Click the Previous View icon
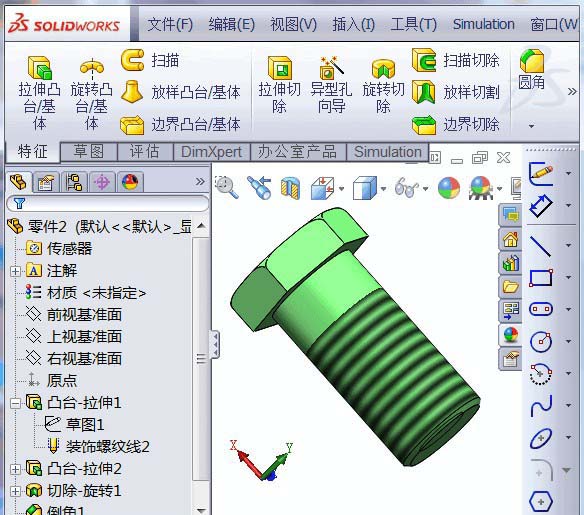584x515 pixels. point(259,187)
